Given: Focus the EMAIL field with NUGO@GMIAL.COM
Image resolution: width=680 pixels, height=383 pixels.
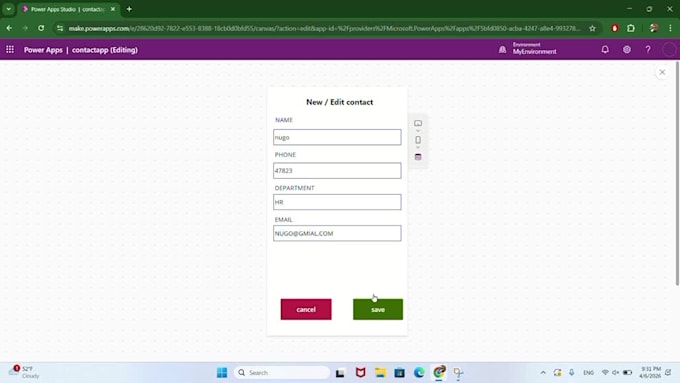Looking at the screenshot, I should pos(337,233).
